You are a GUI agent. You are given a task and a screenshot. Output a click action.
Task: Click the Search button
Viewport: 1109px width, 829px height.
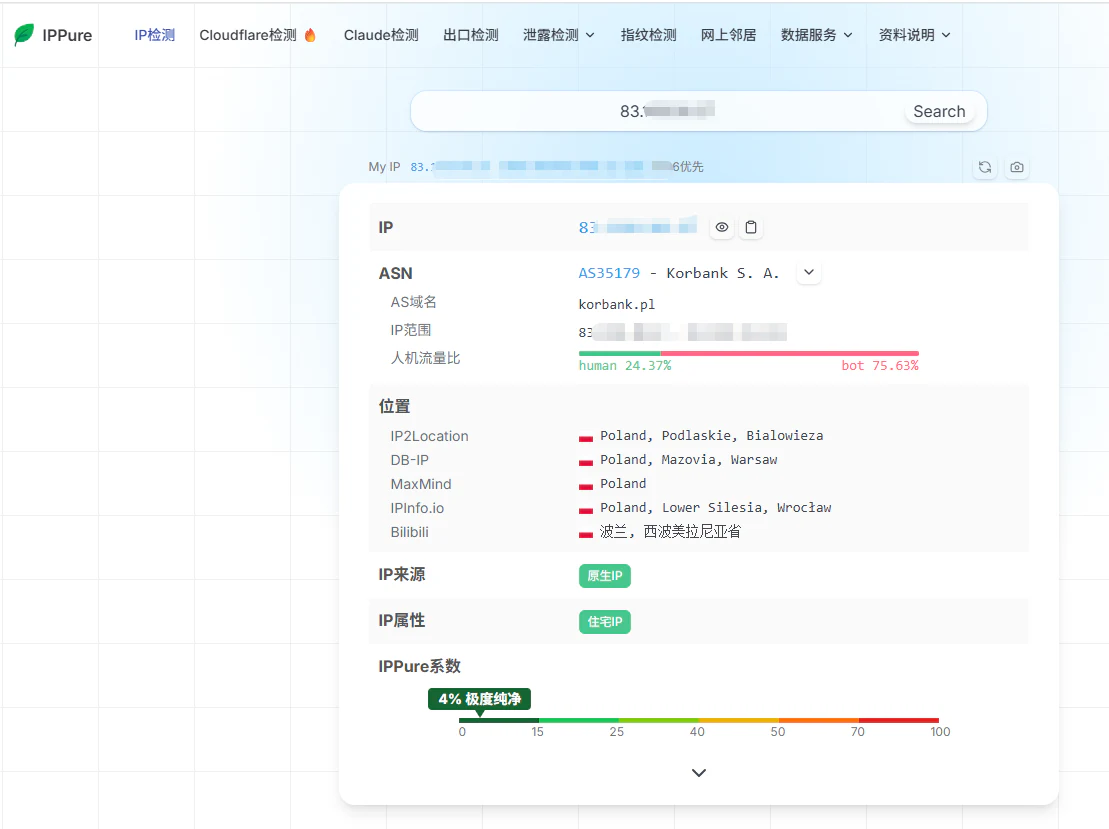(x=939, y=111)
